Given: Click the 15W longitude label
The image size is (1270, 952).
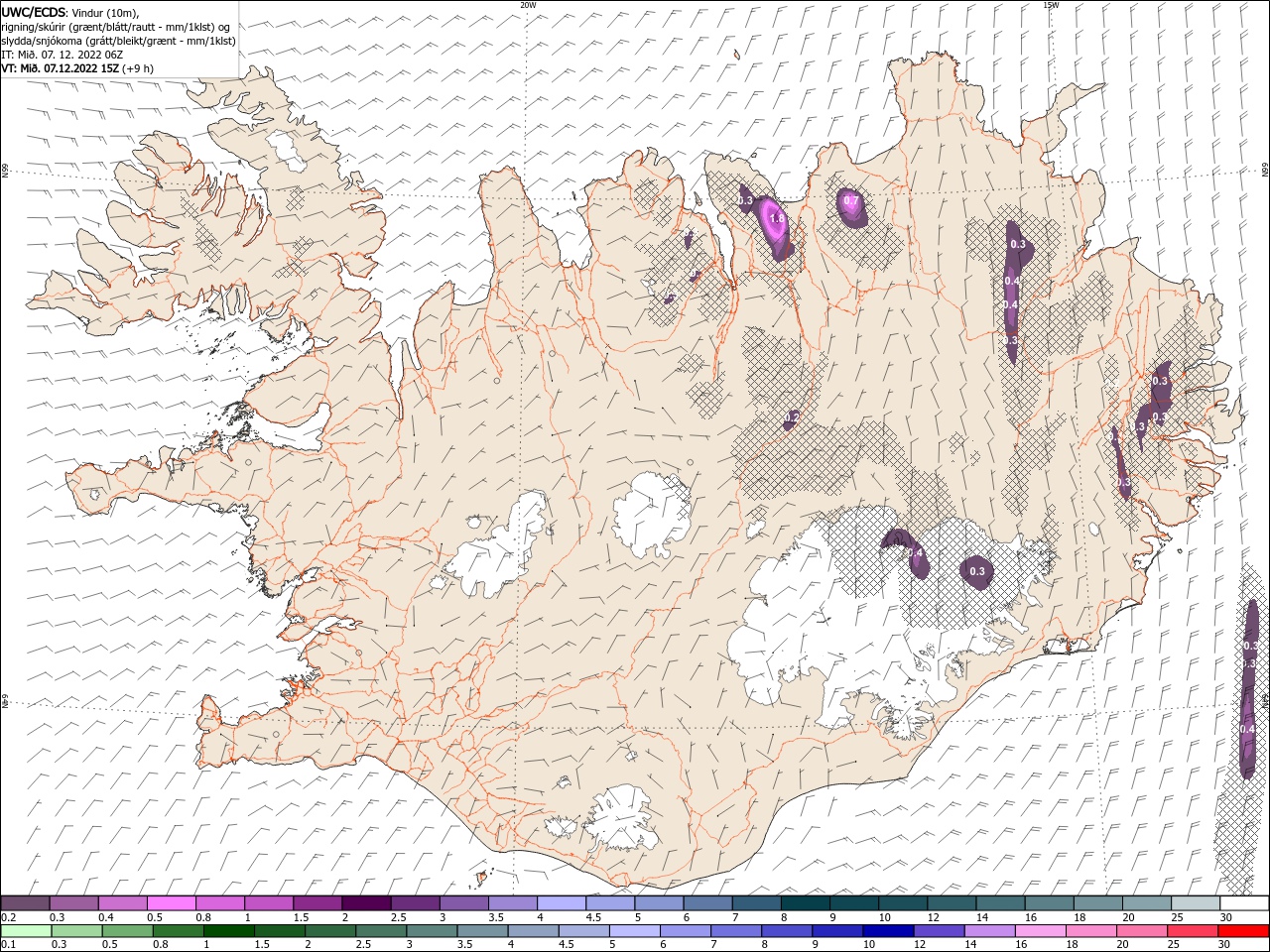Looking at the screenshot, I should pyautogui.click(x=1051, y=5).
